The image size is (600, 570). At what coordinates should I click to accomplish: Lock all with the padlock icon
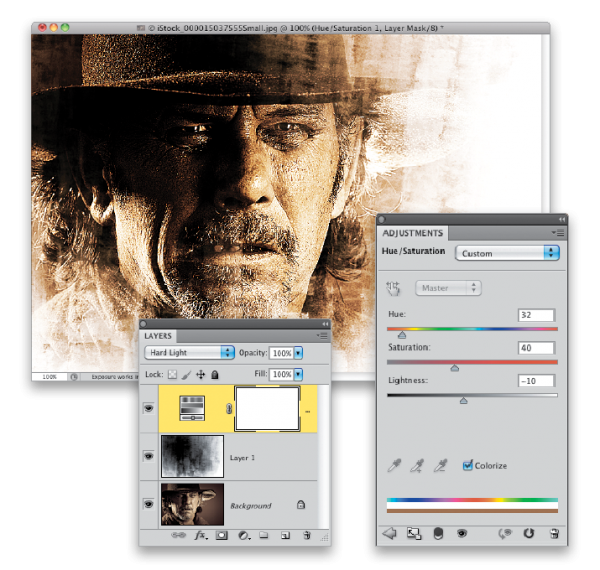(x=214, y=374)
